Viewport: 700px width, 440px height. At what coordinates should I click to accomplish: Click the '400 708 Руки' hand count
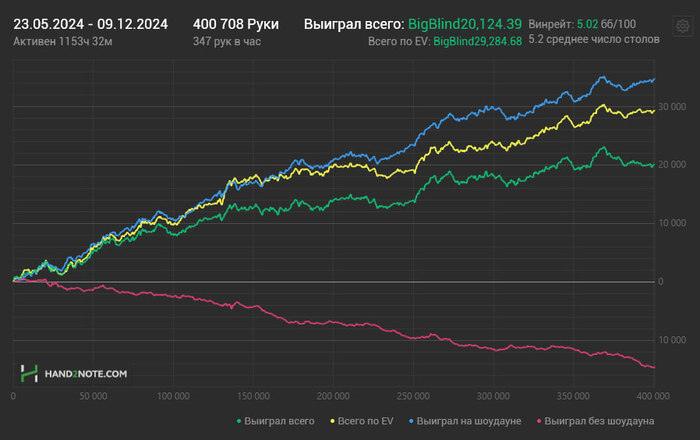pyautogui.click(x=236, y=24)
